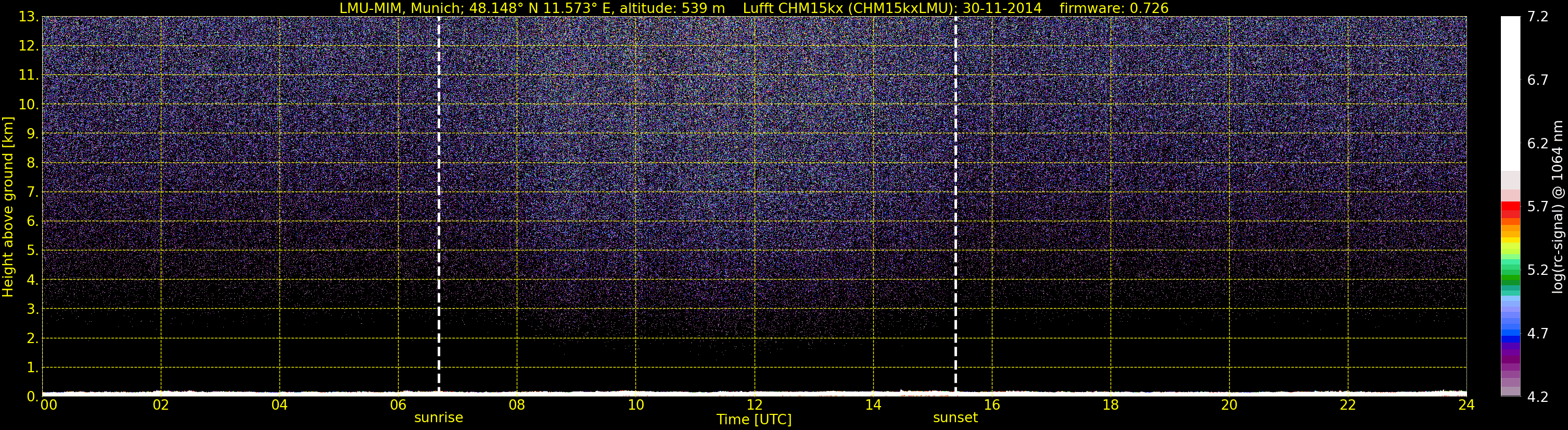Viewport: 1568px width, 430px height.
Task: Click the height tick label 10.
Action: pyautogui.click(x=28, y=104)
